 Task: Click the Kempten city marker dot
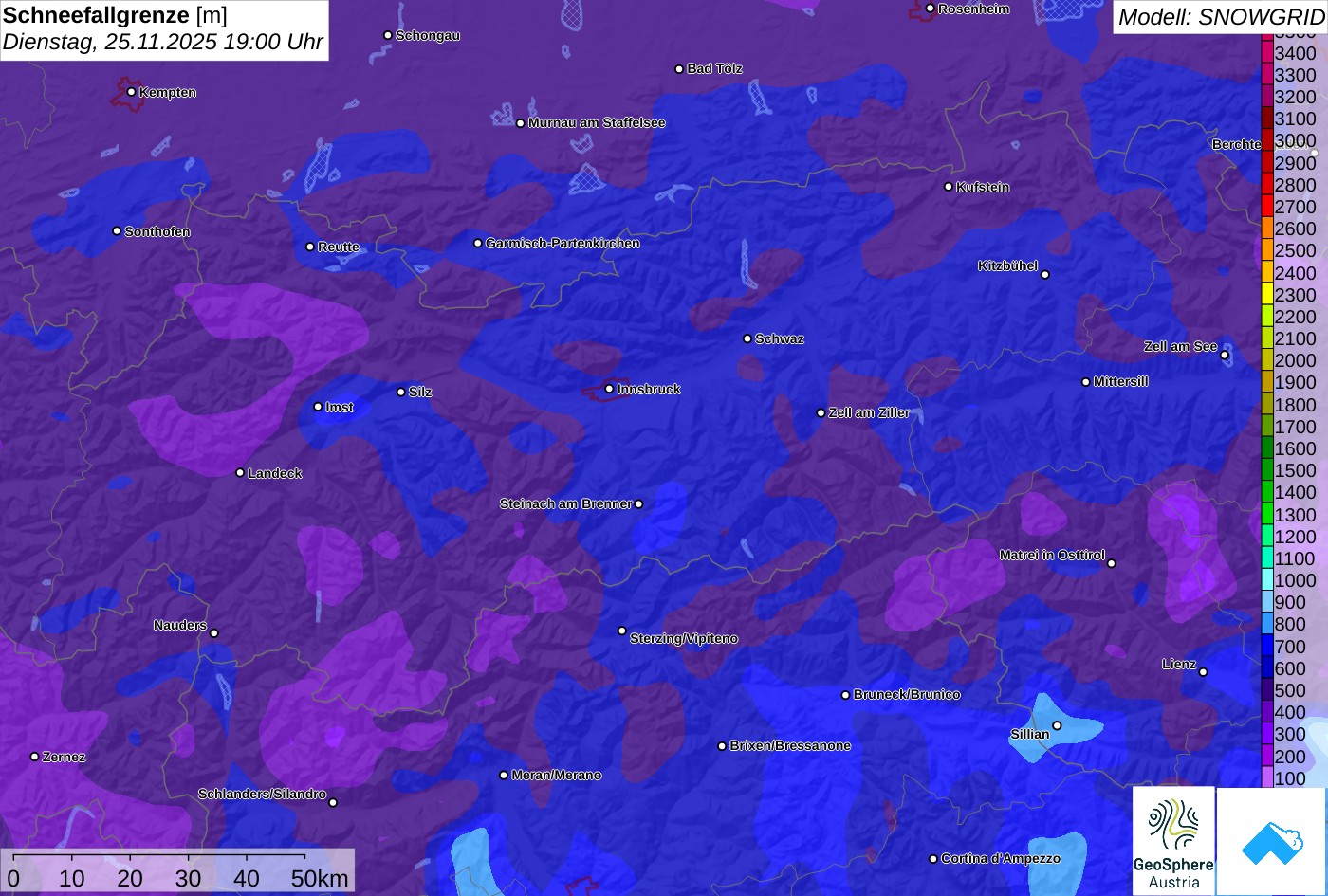[x=131, y=92]
